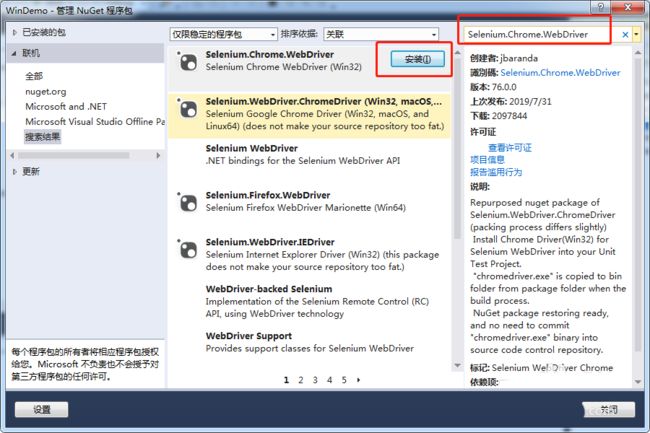Click the Selenium.Chrome.WebDriver package icon
Screen dimensions: 650x433
pos(188,62)
